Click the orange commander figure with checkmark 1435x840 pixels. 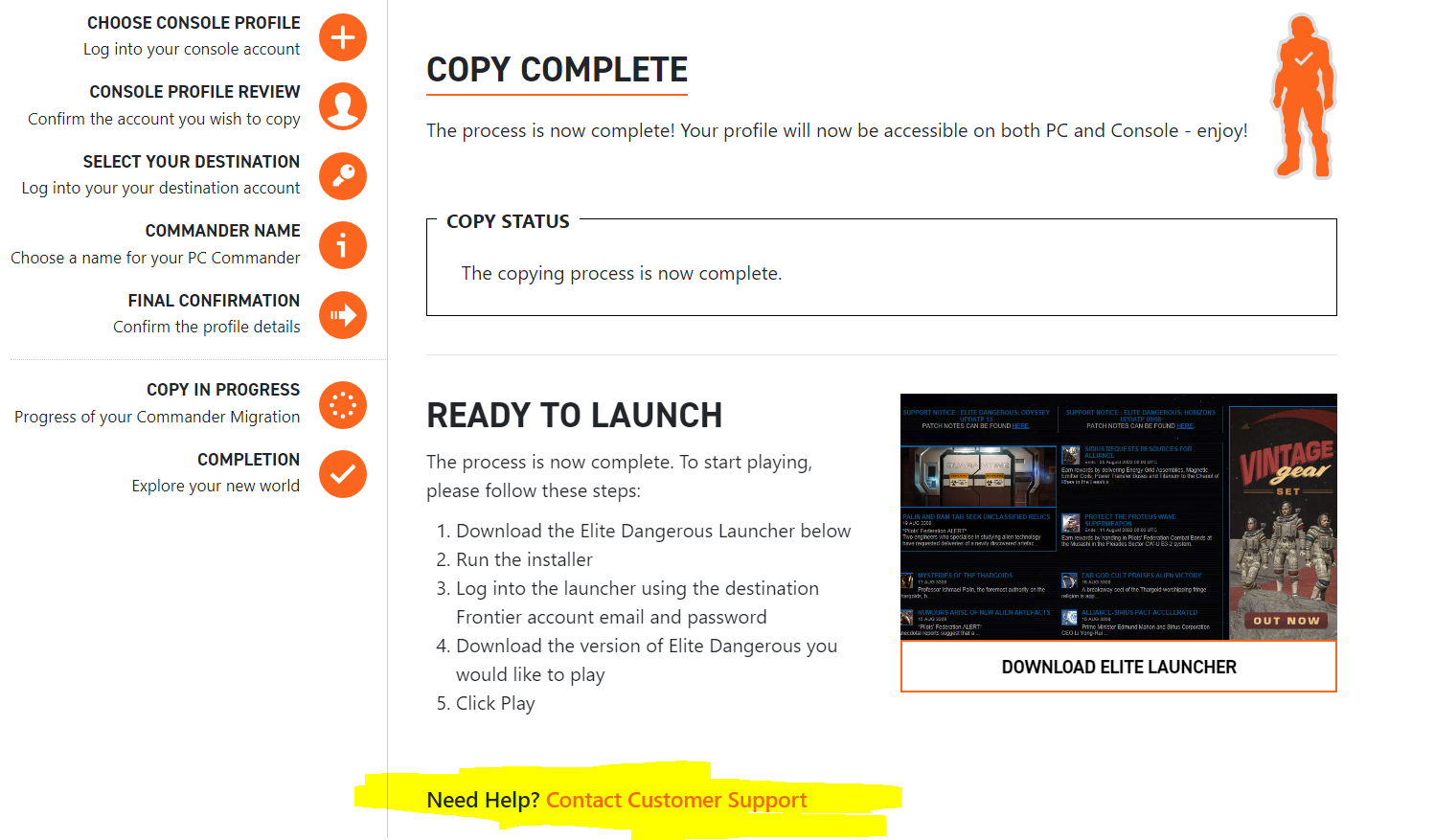[x=1303, y=96]
